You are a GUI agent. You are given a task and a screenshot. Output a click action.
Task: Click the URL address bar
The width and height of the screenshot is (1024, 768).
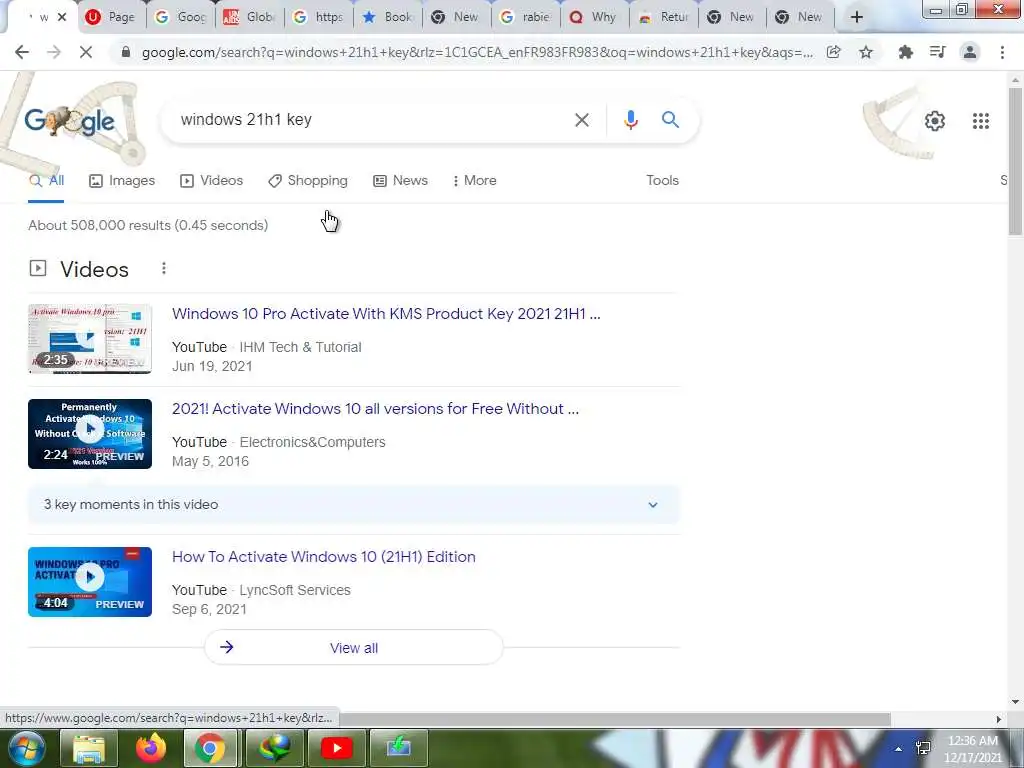pos(477,52)
